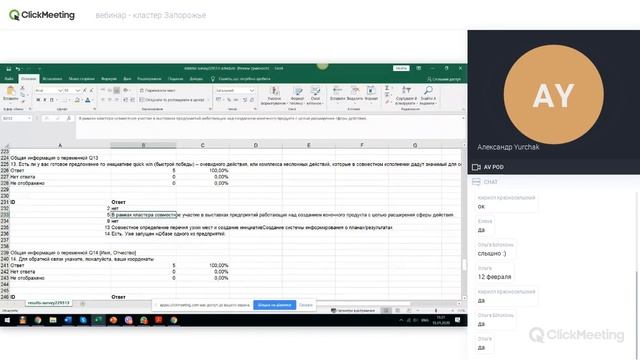Click the Insert Function fx icon

[x=69, y=118]
